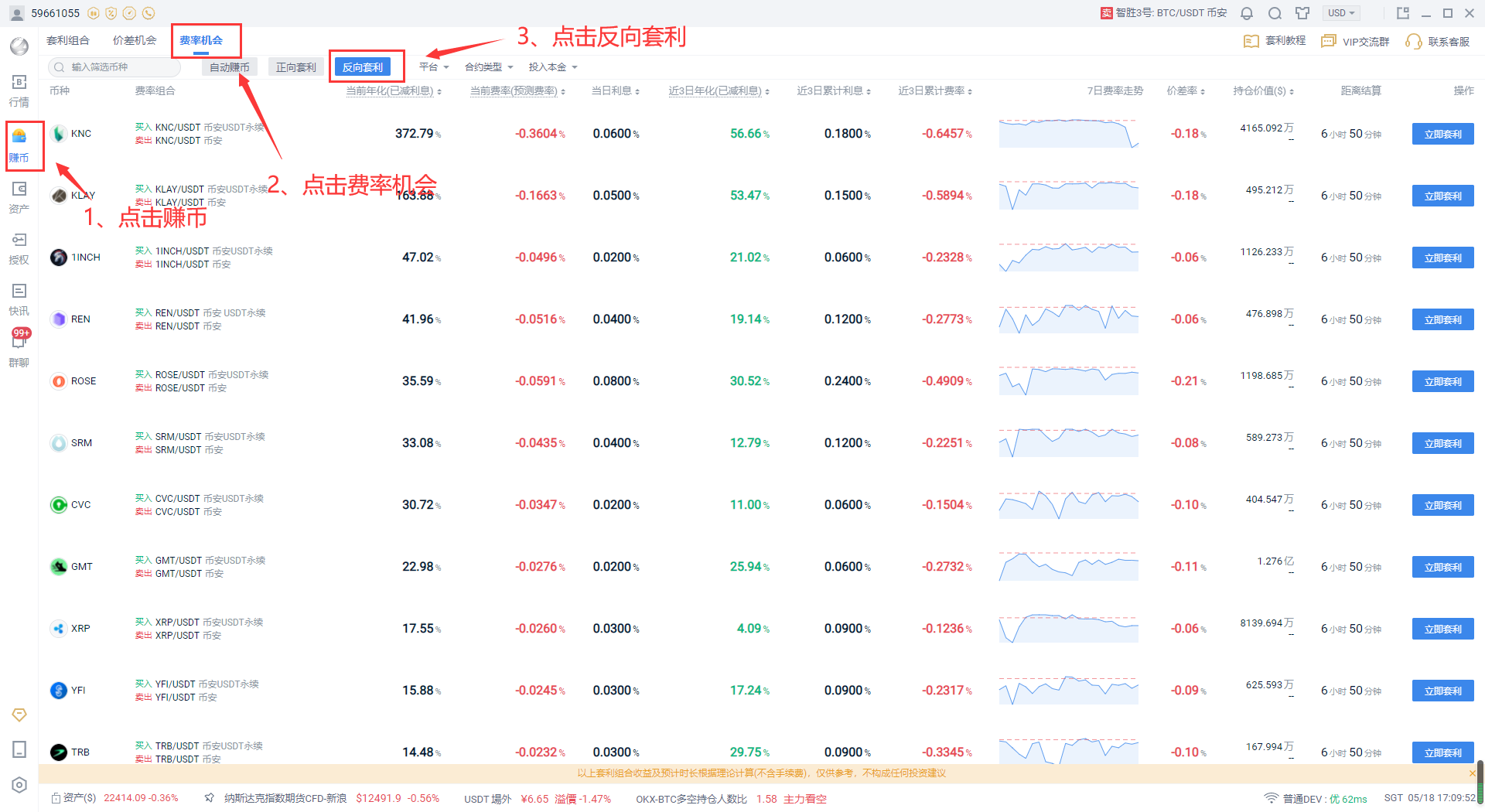The height and width of the screenshot is (812, 1485).
Task: Open the CVC 7-day rate trend chart
Action: [1068, 505]
